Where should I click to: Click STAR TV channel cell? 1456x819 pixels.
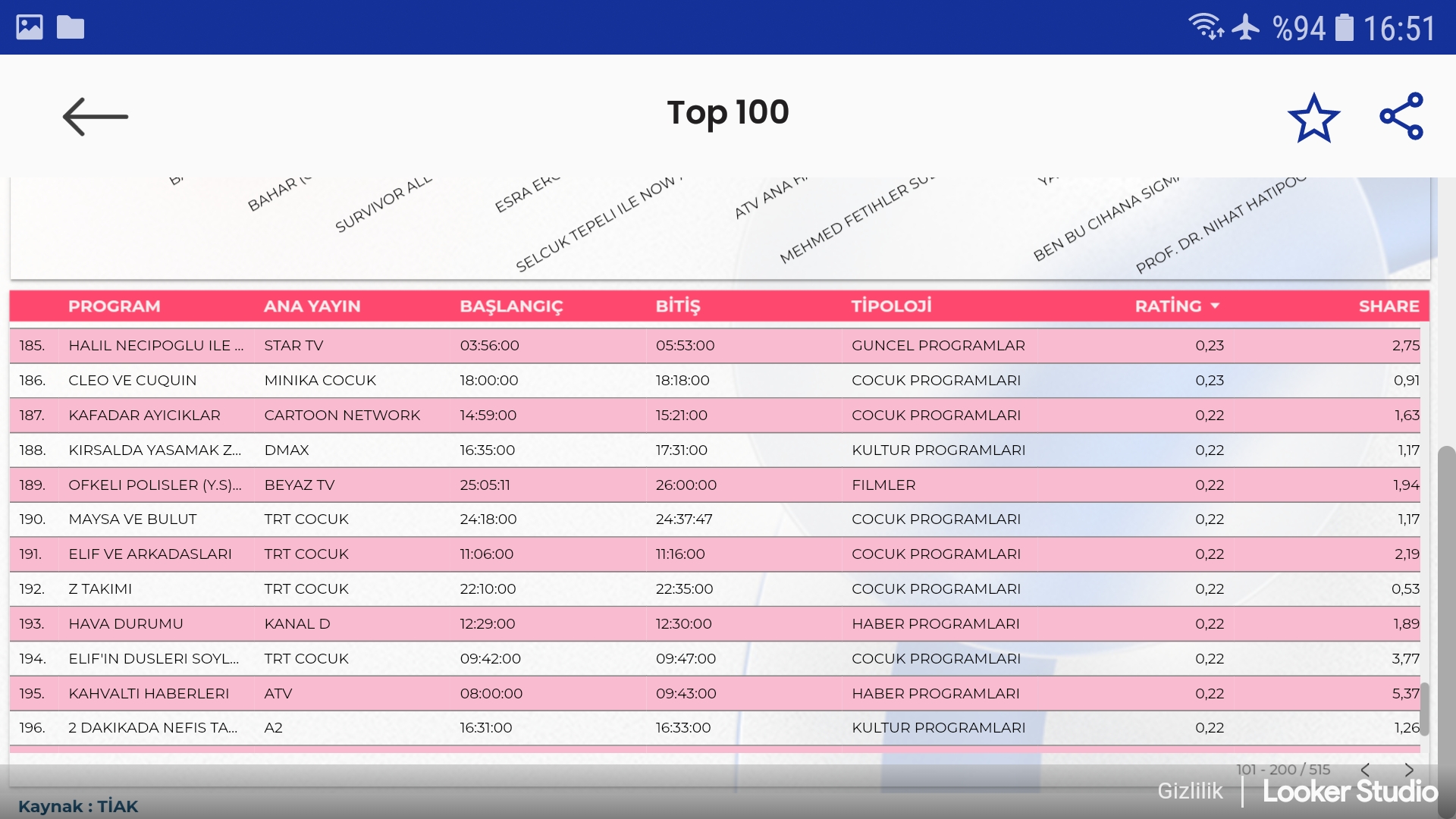click(x=293, y=345)
